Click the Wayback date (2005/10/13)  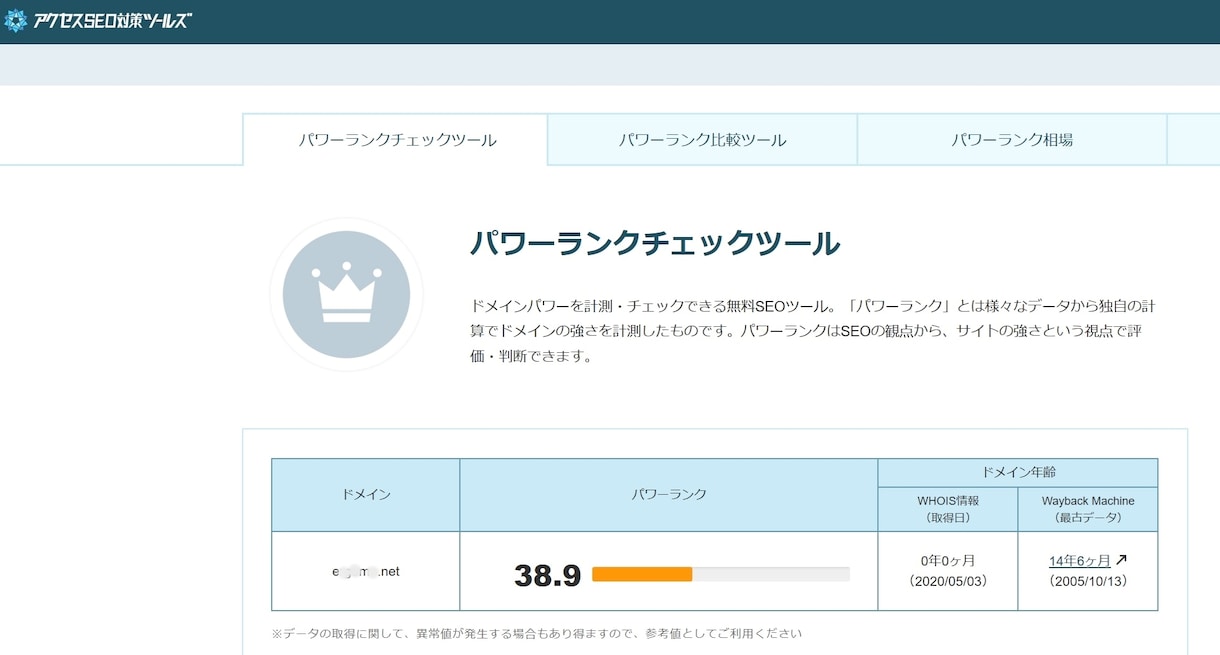[1088, 581]
